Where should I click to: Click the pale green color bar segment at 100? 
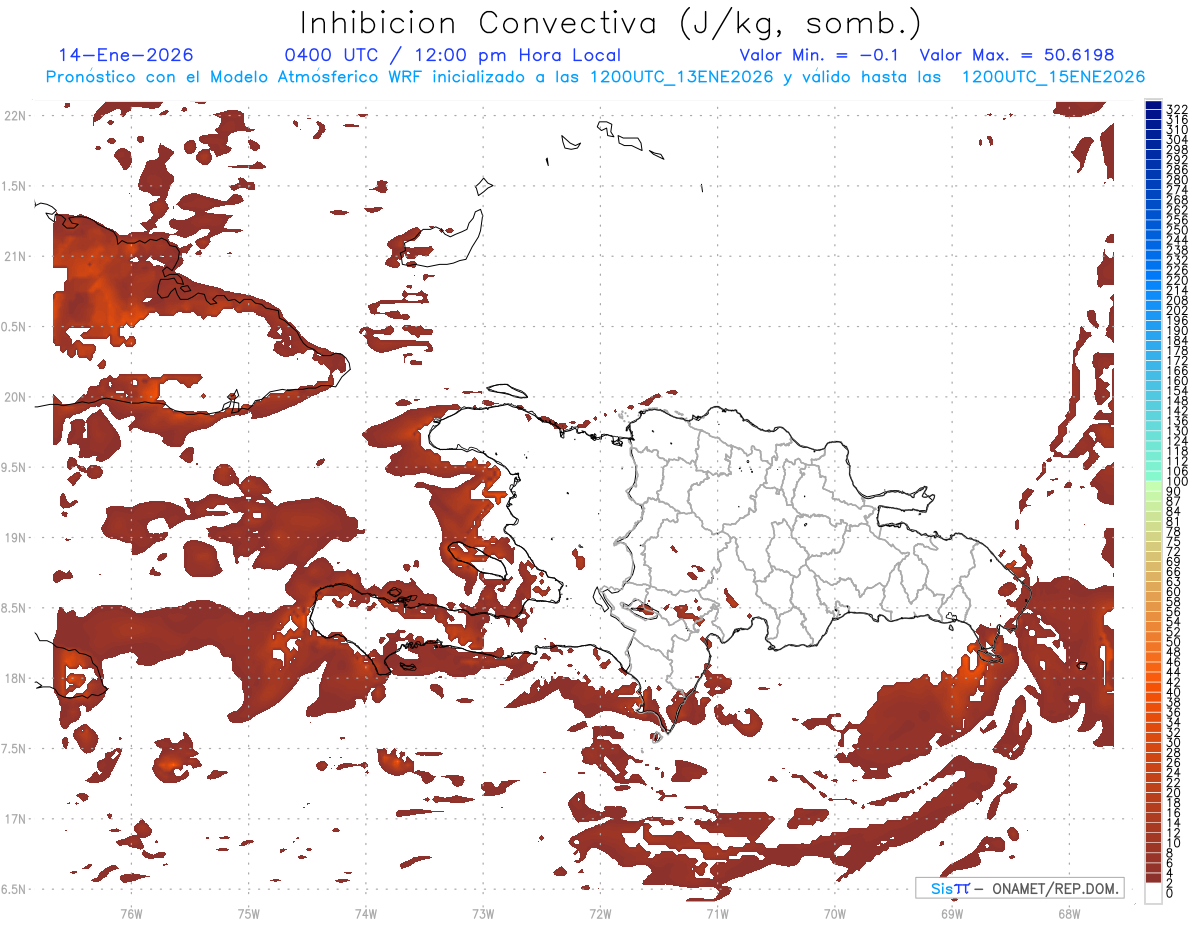[1153, 484]
